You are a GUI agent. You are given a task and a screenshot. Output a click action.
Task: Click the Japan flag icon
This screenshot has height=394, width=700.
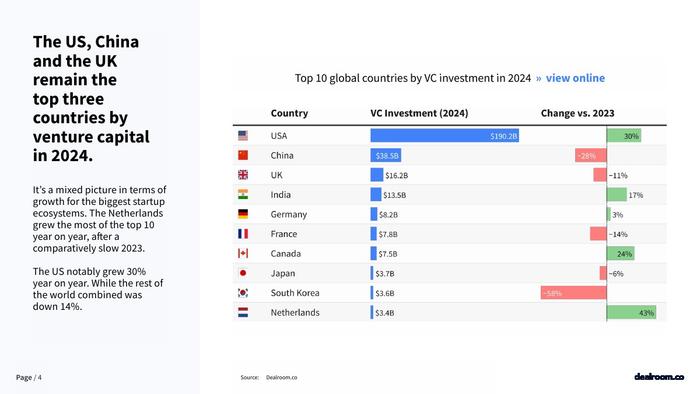[243, 273]
